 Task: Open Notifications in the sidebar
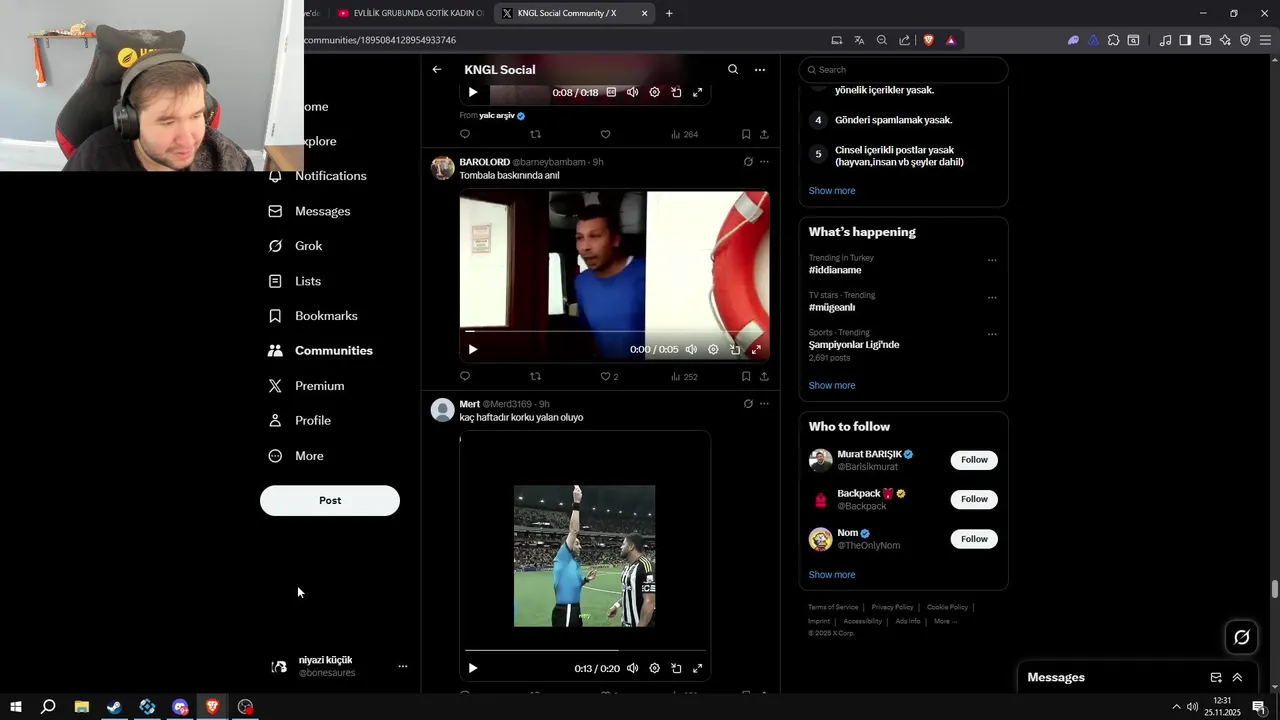point(318,176)
